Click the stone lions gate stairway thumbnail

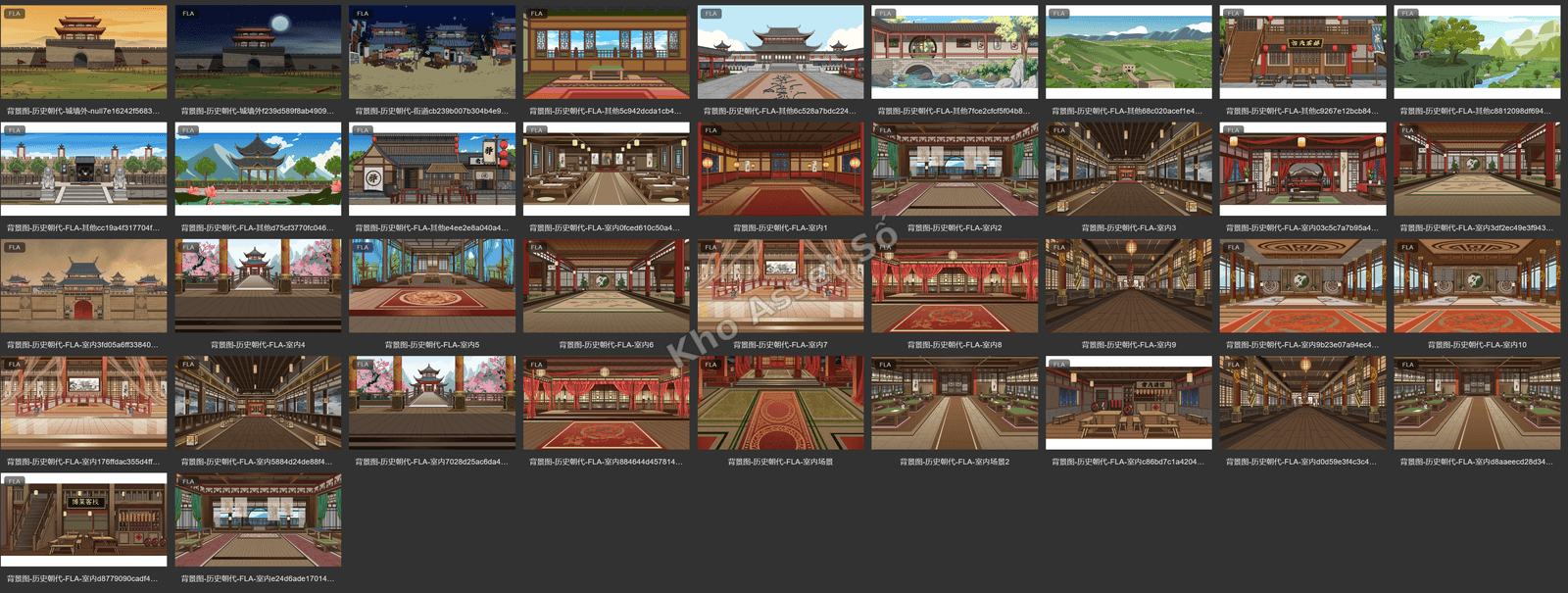click(x=84, y=169)
